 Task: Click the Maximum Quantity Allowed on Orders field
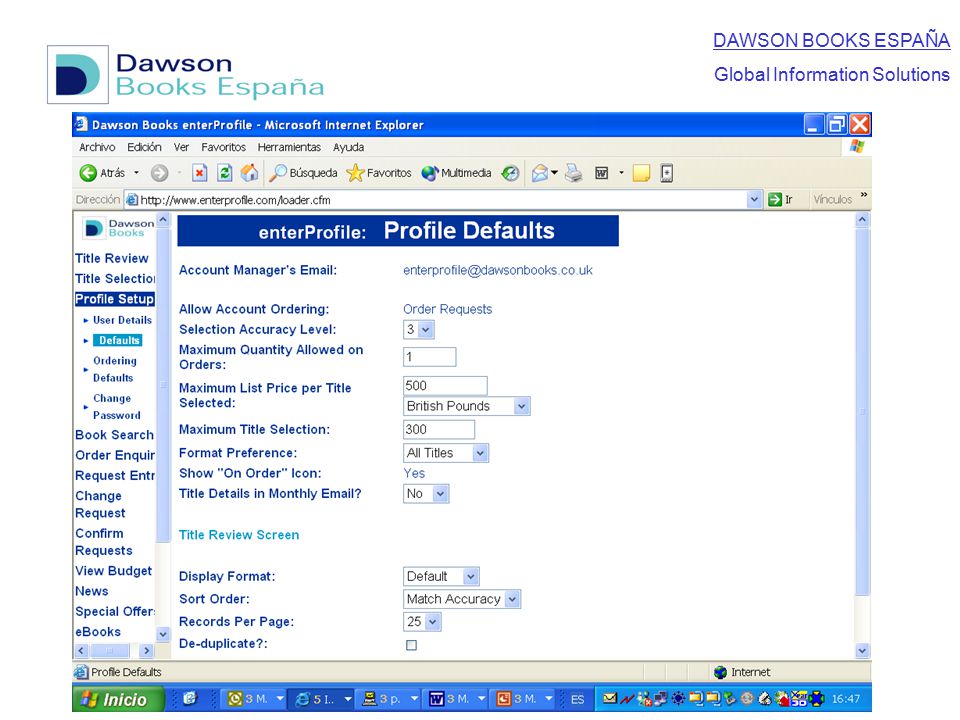click(429, 356)
